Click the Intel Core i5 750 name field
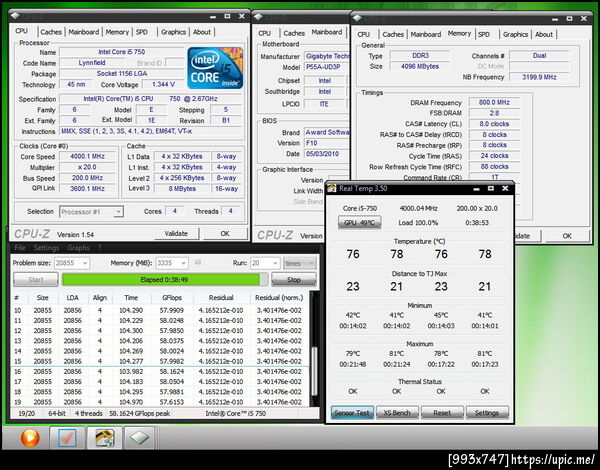600x470 pixels. (122, 52)
